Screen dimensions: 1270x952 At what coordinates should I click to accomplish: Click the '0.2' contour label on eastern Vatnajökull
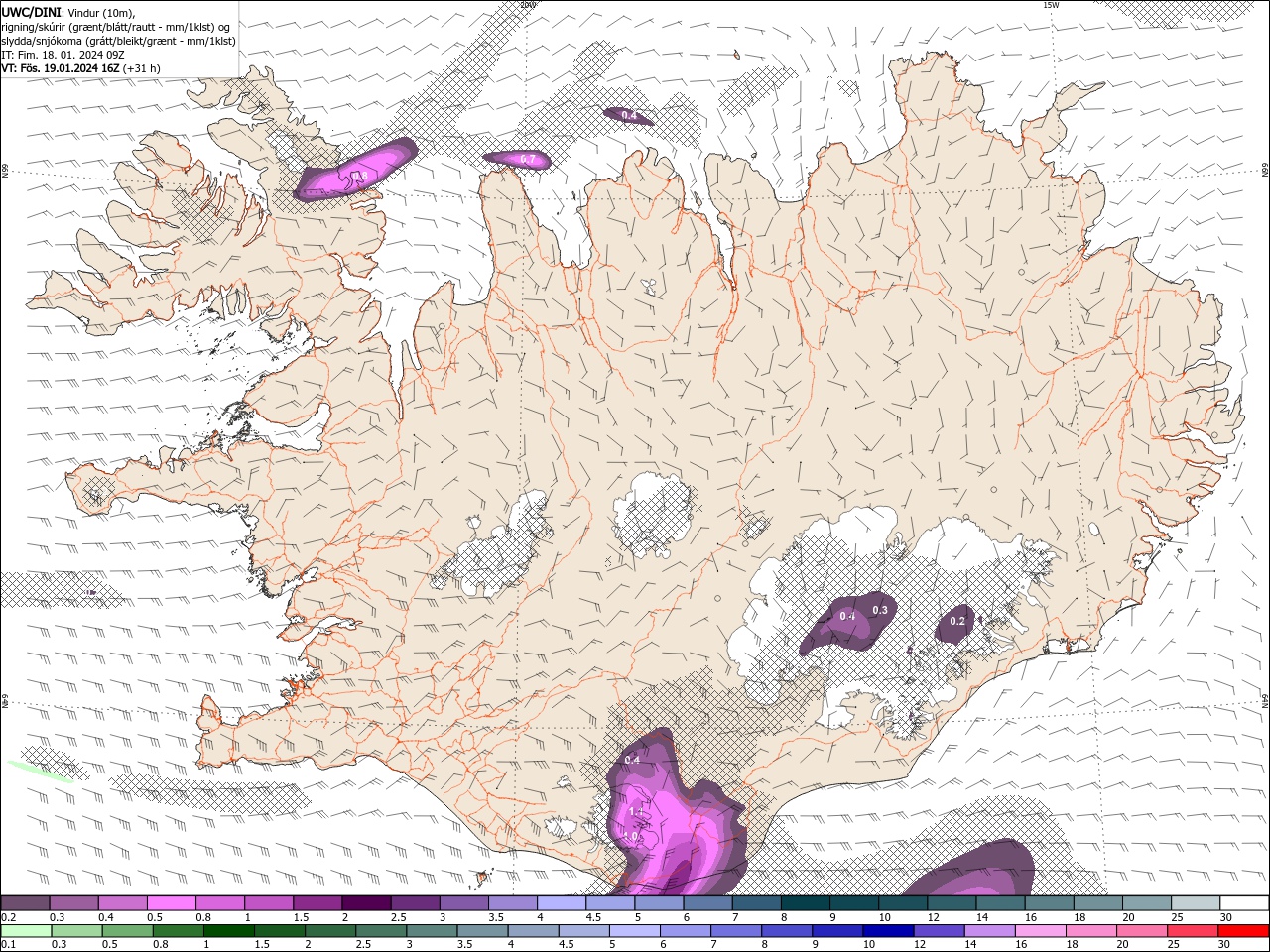point(956,622)
